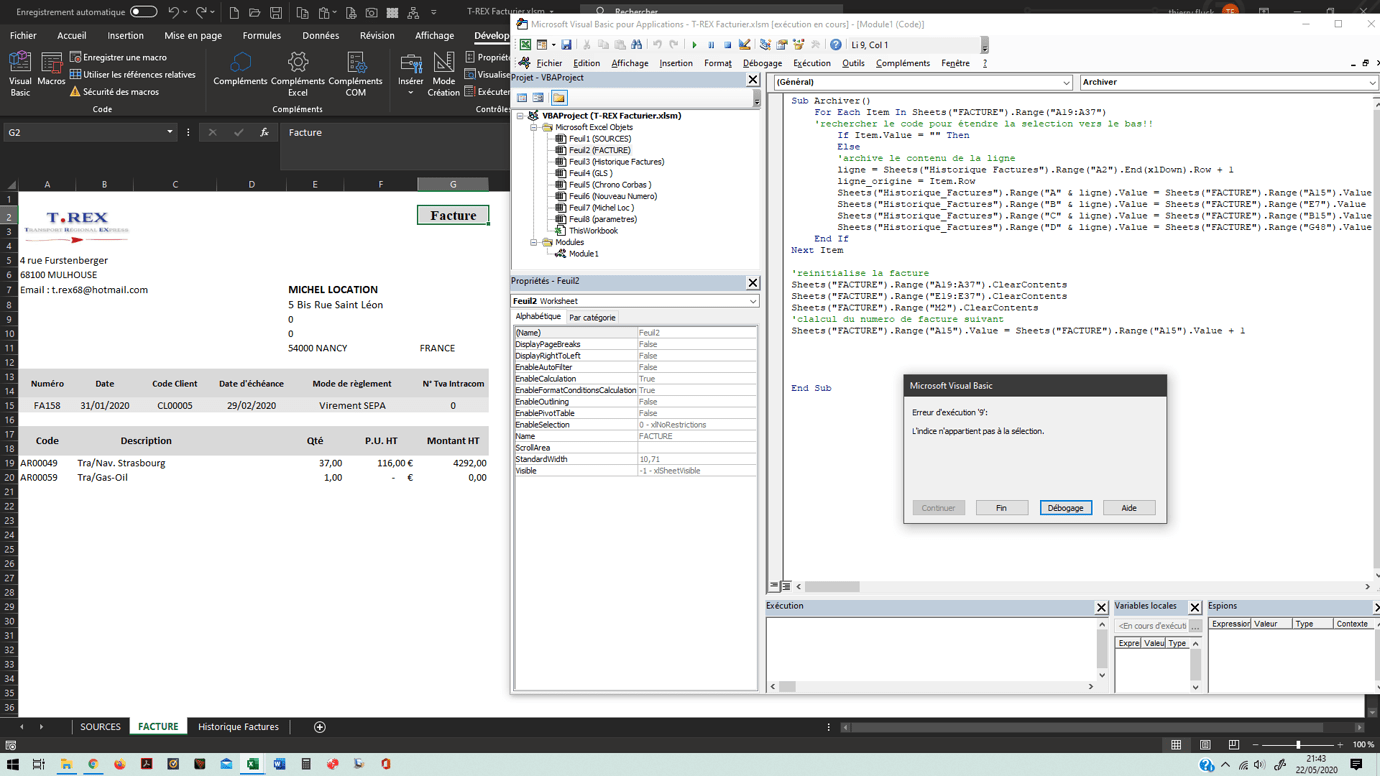Click the Macros ribbon icon

coord(51,68)
